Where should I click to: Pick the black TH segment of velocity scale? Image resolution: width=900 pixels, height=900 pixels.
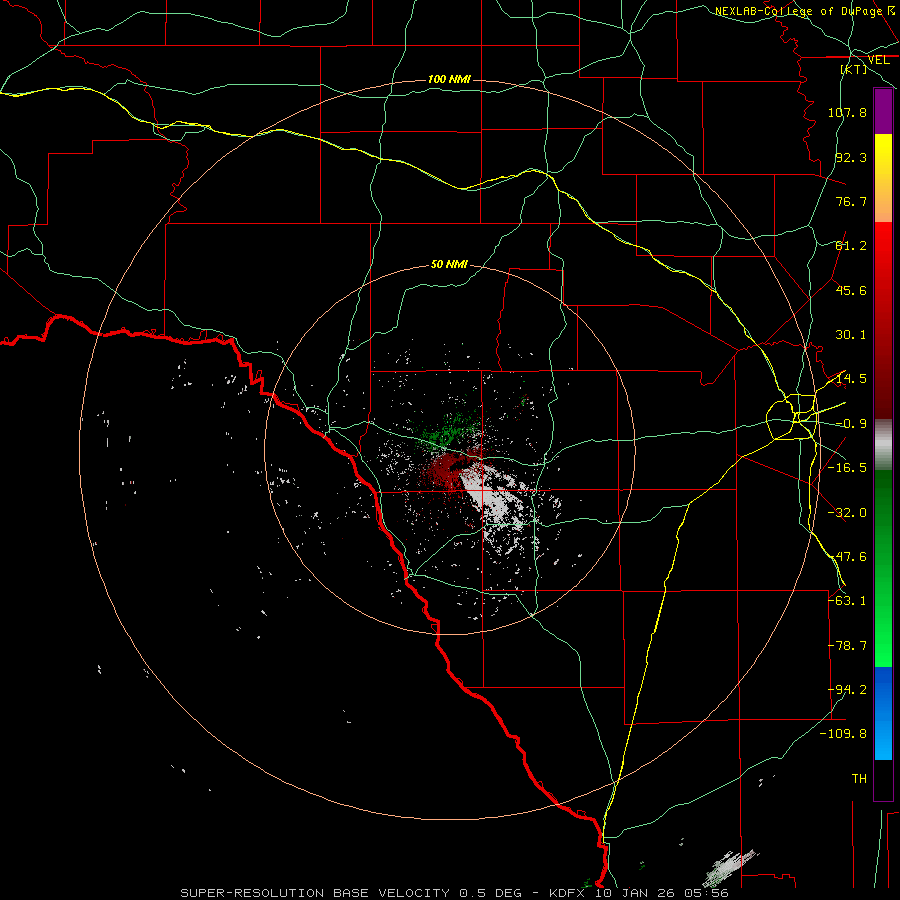(883, 779)
